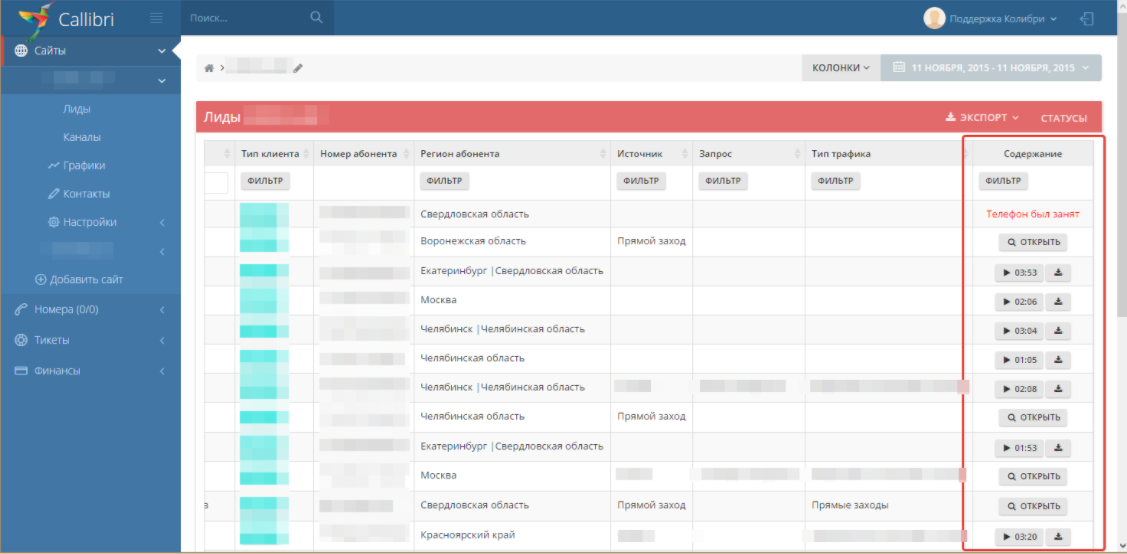
Task: Click the Содержание column header
Action: coord(1033,154)
